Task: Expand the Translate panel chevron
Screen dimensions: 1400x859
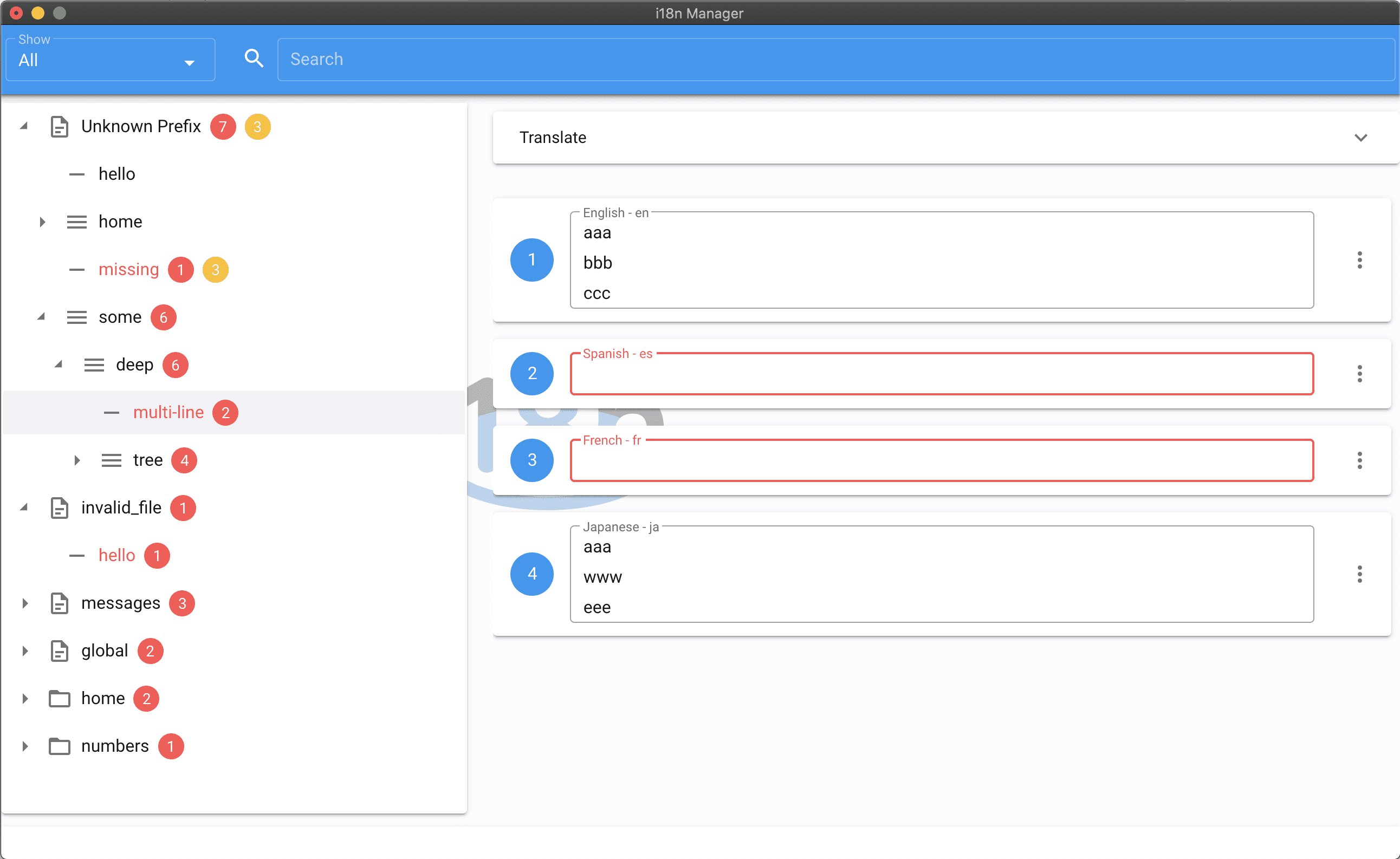Action: [1360, 138]
